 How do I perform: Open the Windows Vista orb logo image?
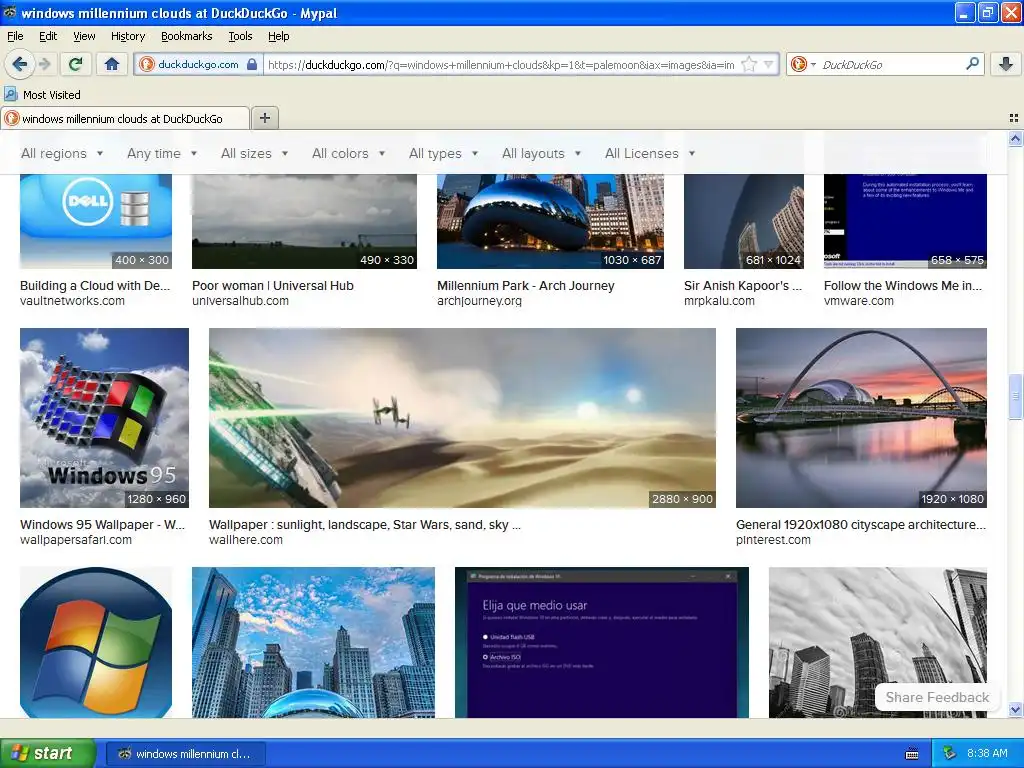click(x=96, y=643)
